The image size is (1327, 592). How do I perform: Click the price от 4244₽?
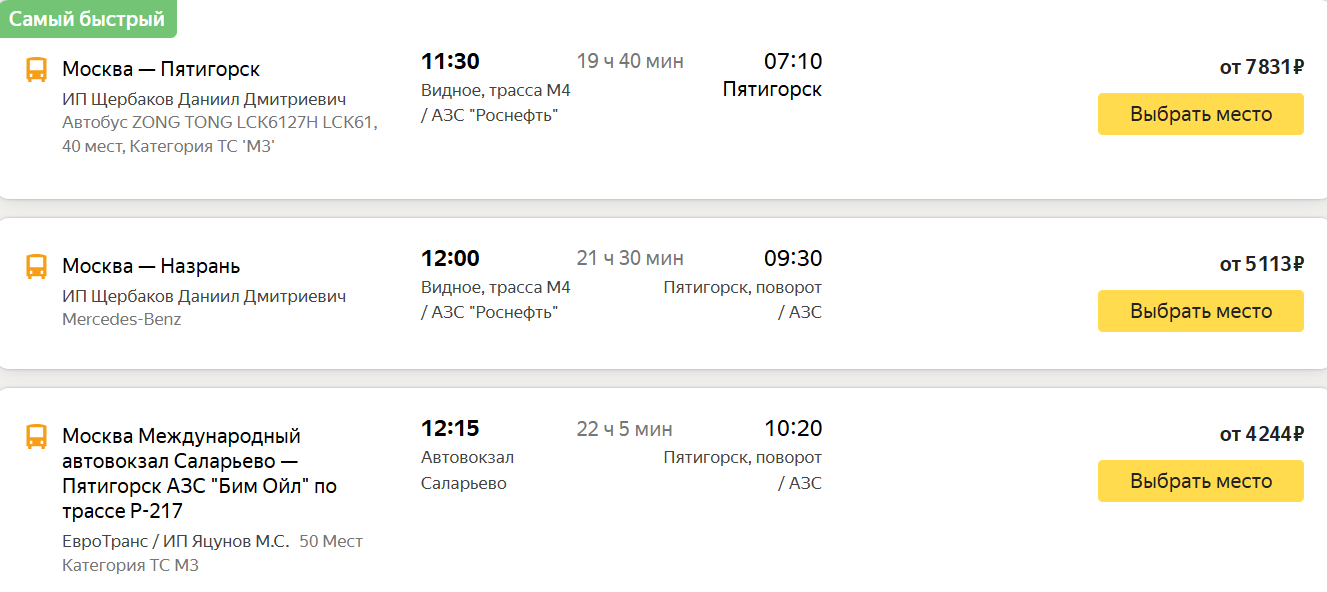point(1262,434)
